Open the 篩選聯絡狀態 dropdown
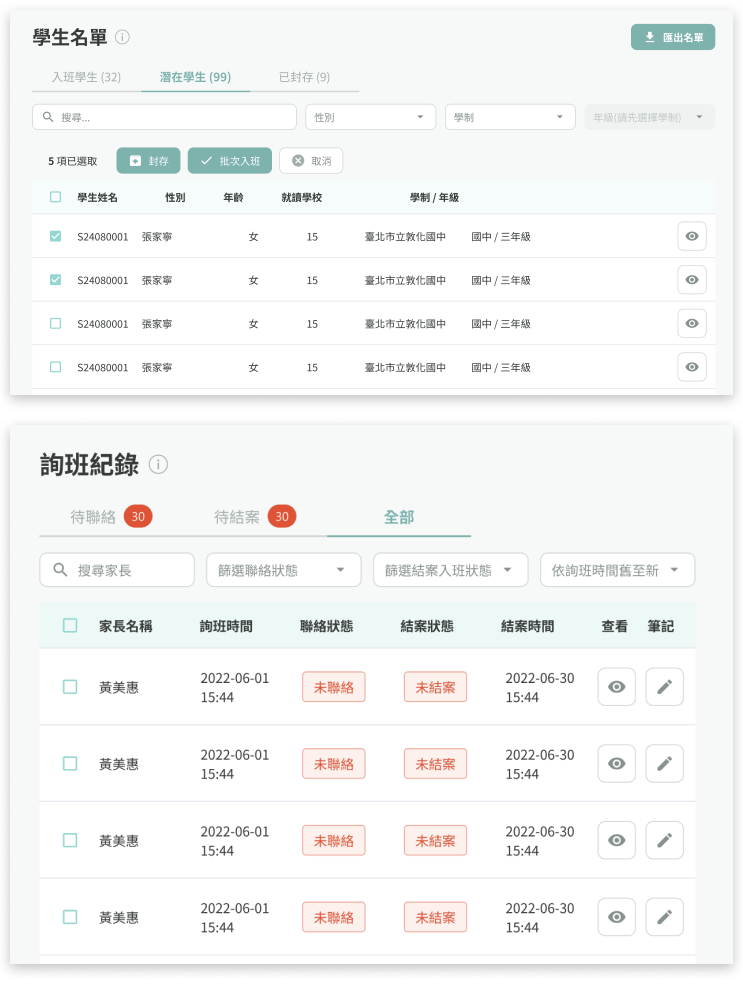The image size is (743, 984). [284, 570]
